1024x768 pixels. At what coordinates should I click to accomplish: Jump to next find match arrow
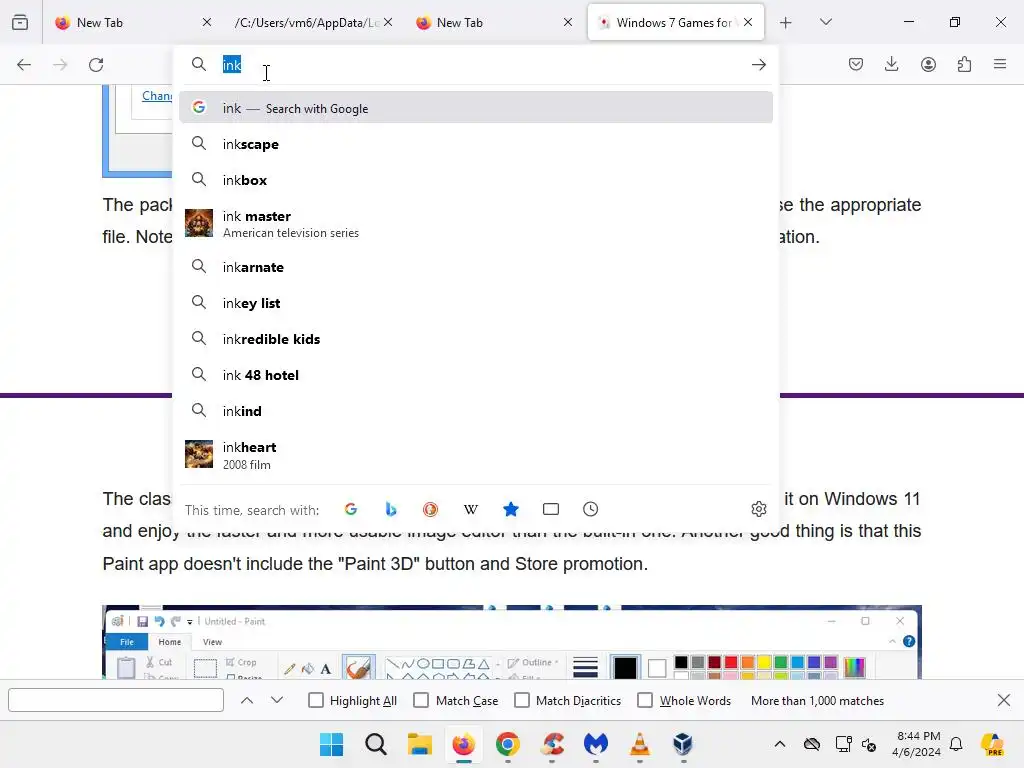tap(277, 700)
